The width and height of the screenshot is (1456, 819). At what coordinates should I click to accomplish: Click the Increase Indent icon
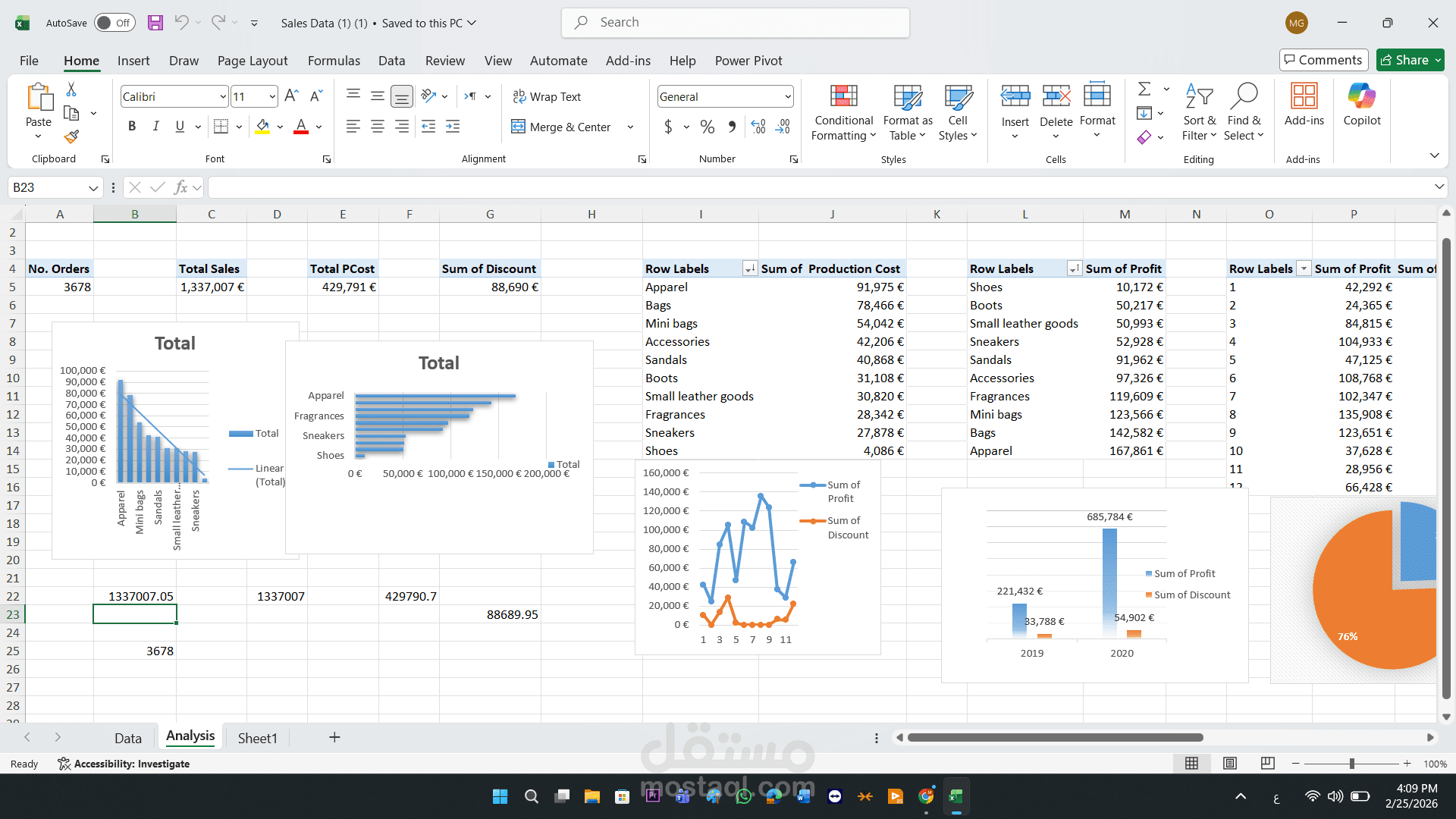pos(453,127)
